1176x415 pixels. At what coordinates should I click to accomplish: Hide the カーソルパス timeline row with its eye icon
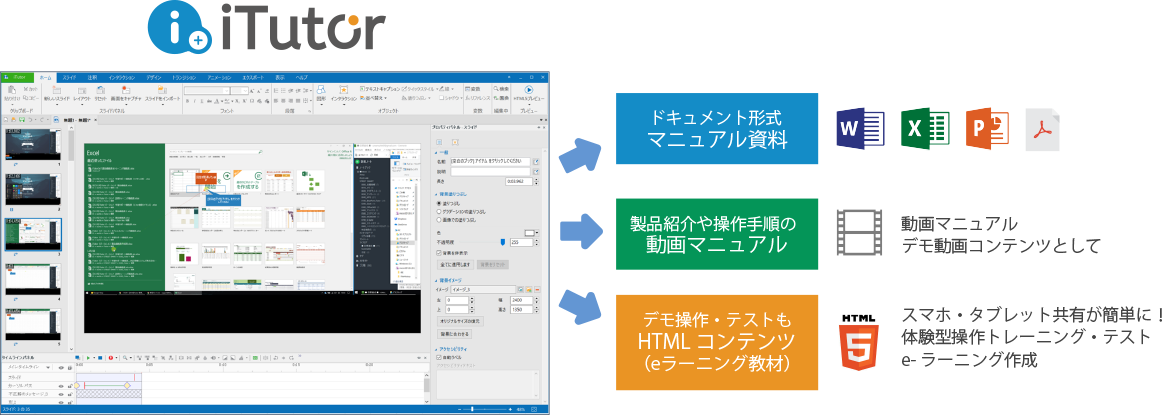pos(61,386)
